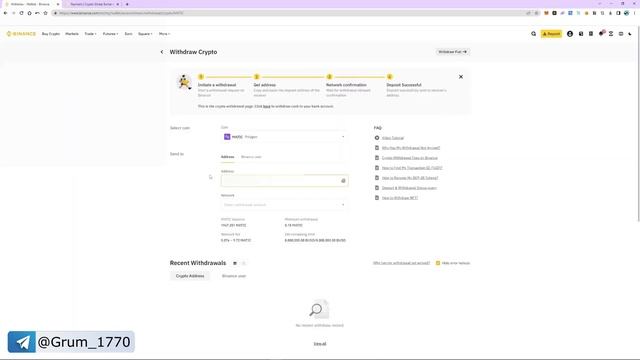Open the user profile icon
The height and width of the screenshot is (360, 640).
pos(570,34)
